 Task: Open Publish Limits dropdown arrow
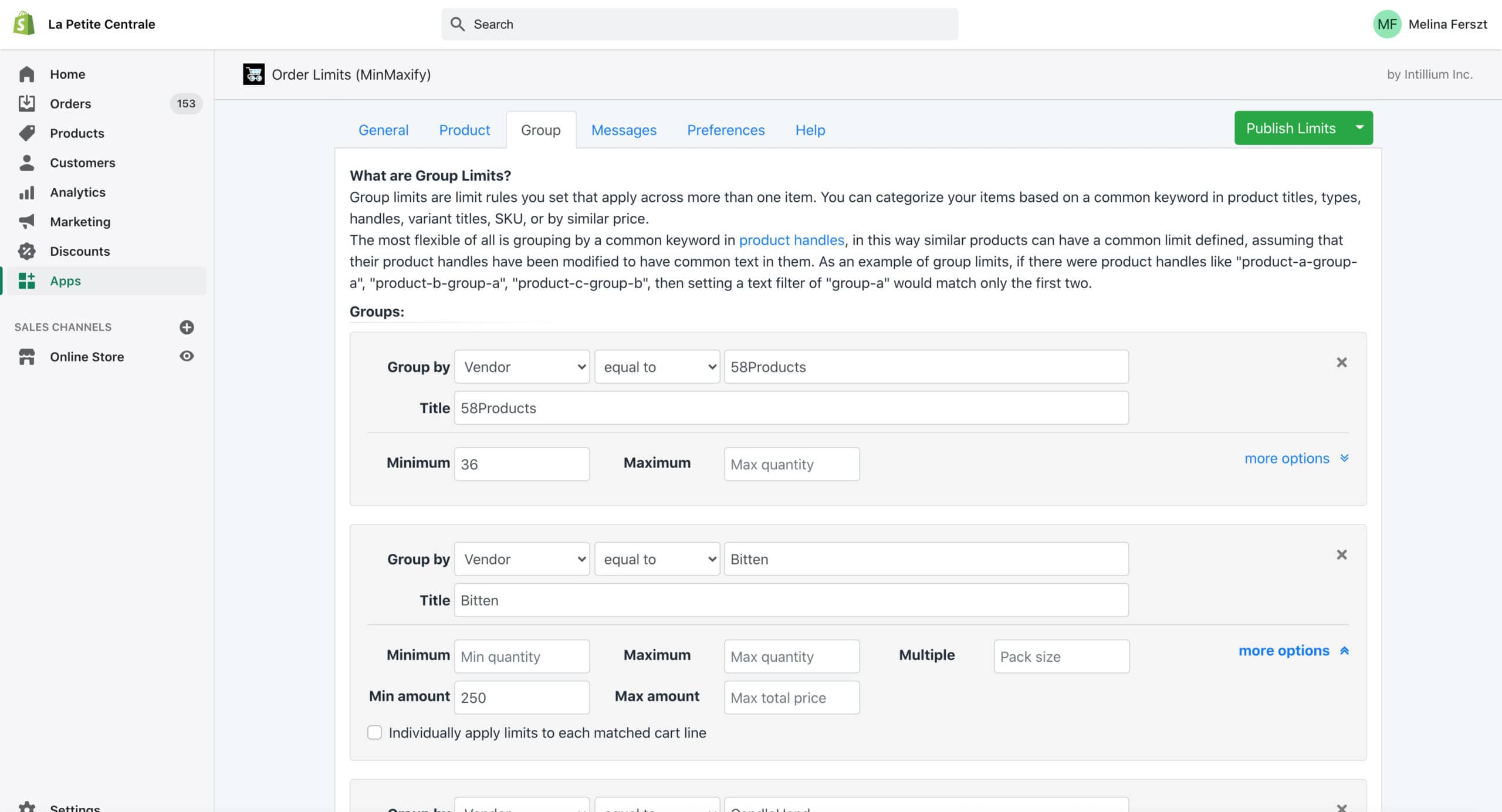(1359, 127)
